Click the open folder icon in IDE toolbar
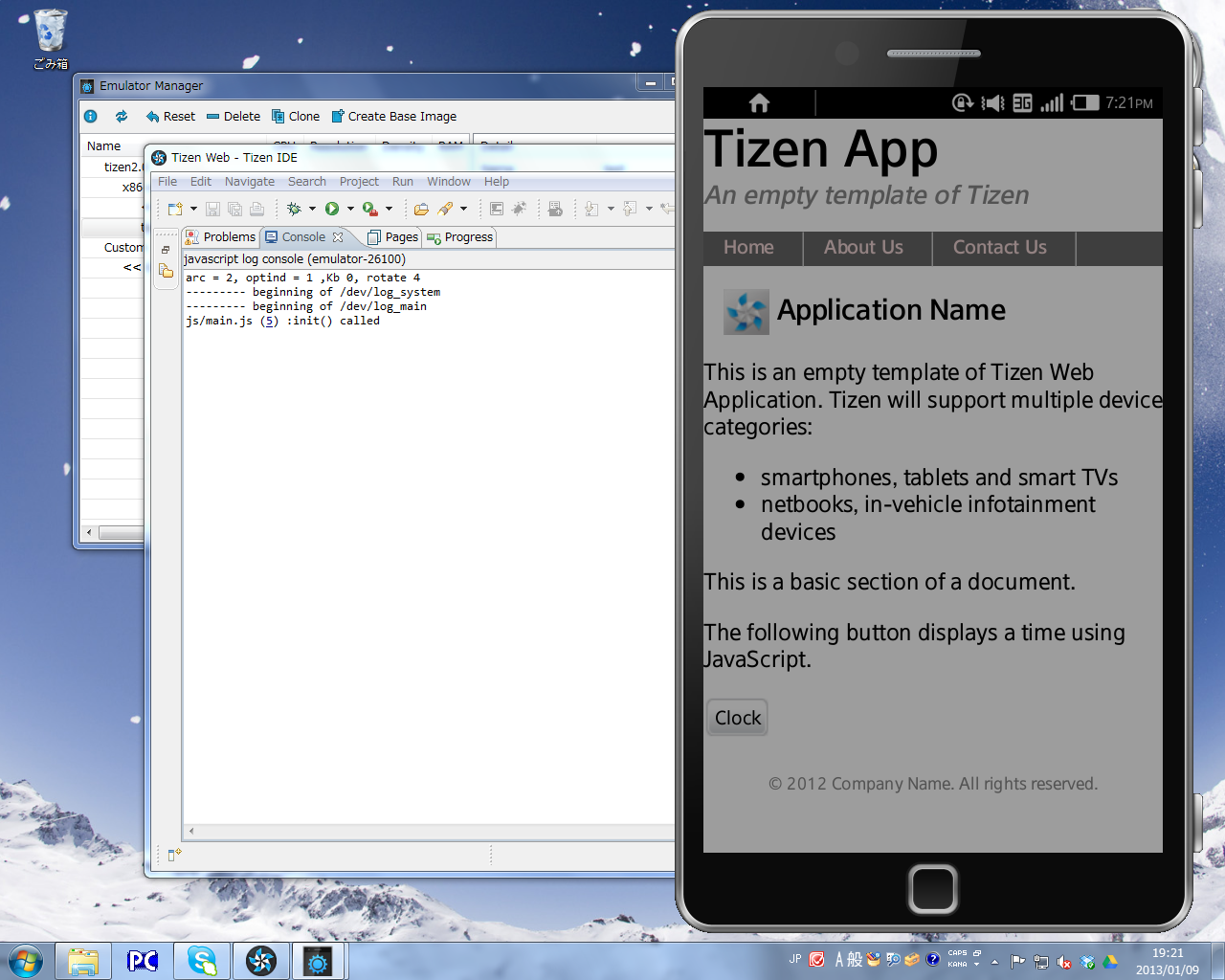The height and width of the screenshot is (980, 1225). [x=421, y=209]
